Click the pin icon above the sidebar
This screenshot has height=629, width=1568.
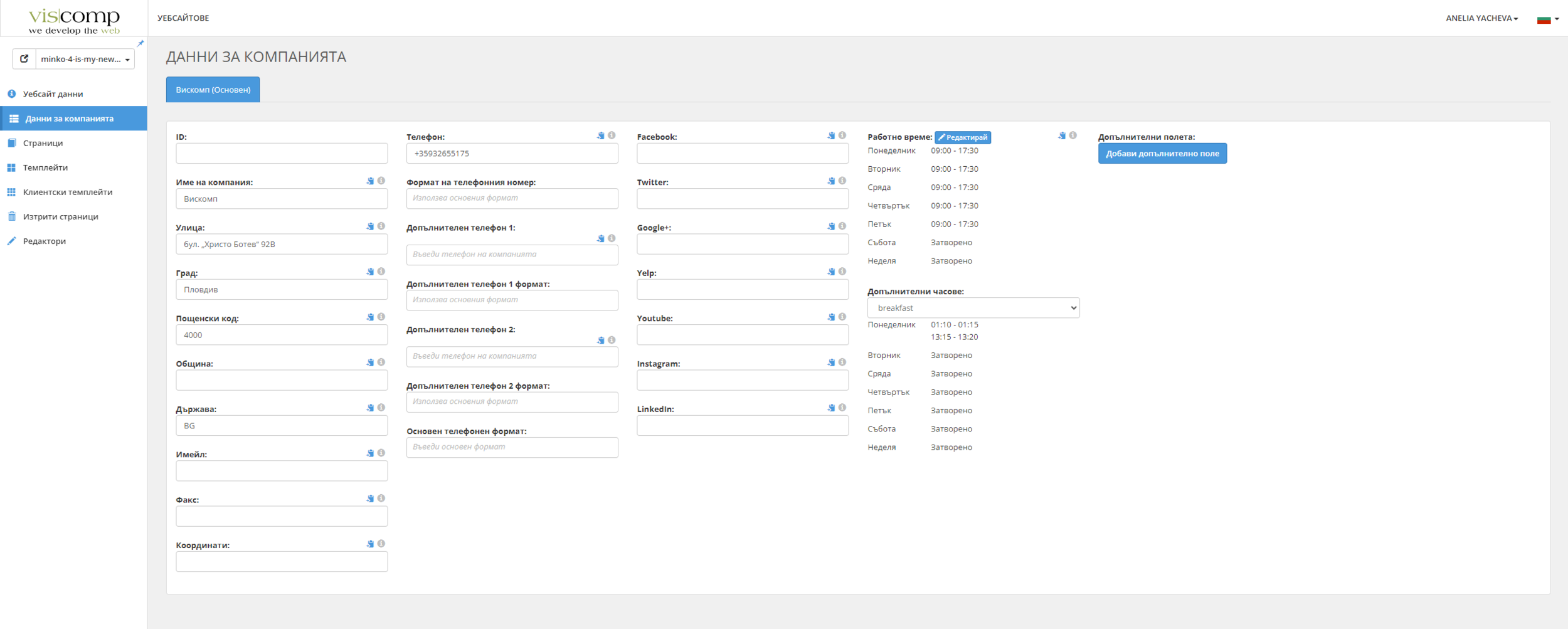tap(140, 43)
